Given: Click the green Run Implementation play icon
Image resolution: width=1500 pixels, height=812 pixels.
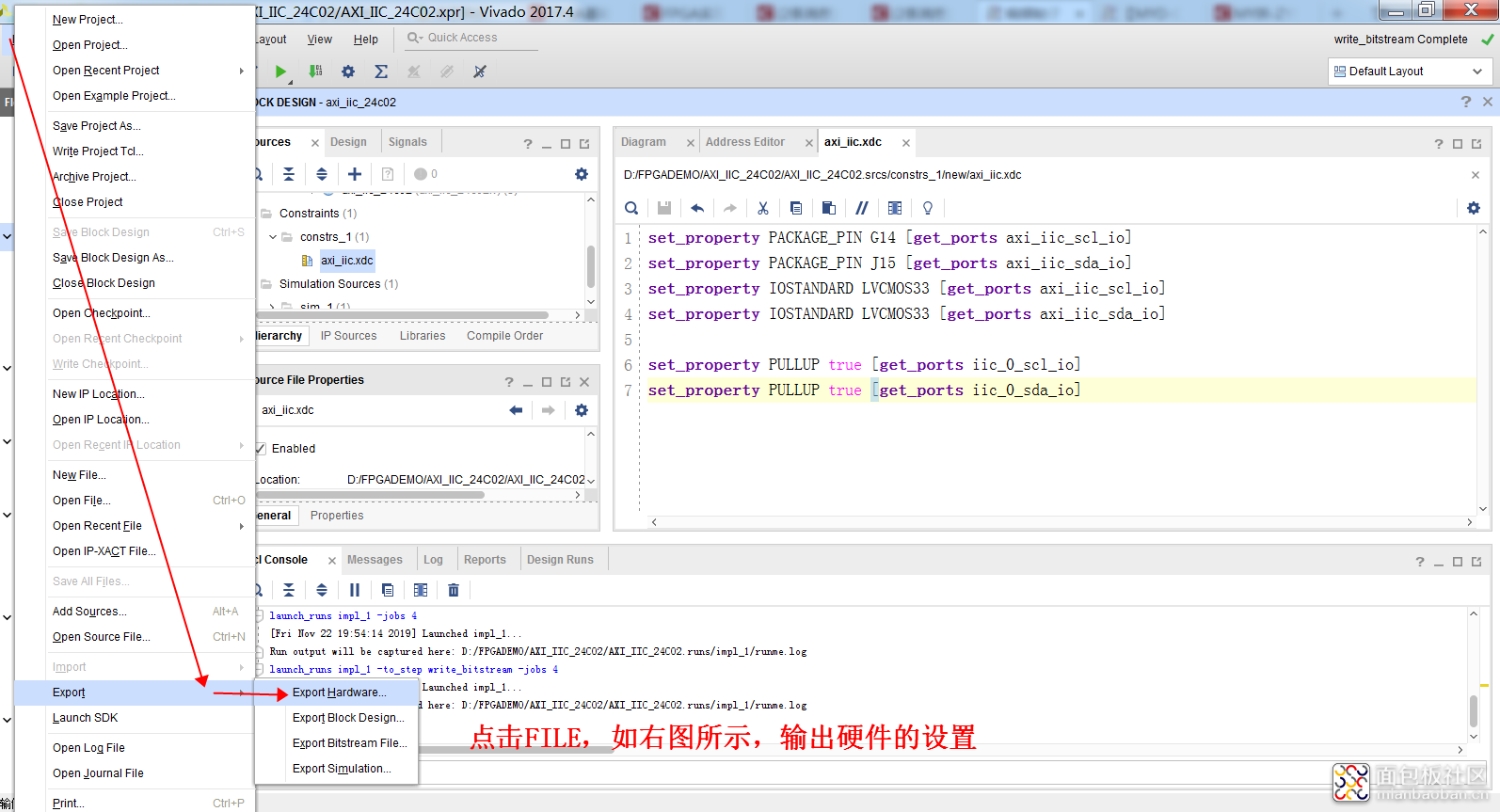Looking at the screenshot, I should [280, 72].
